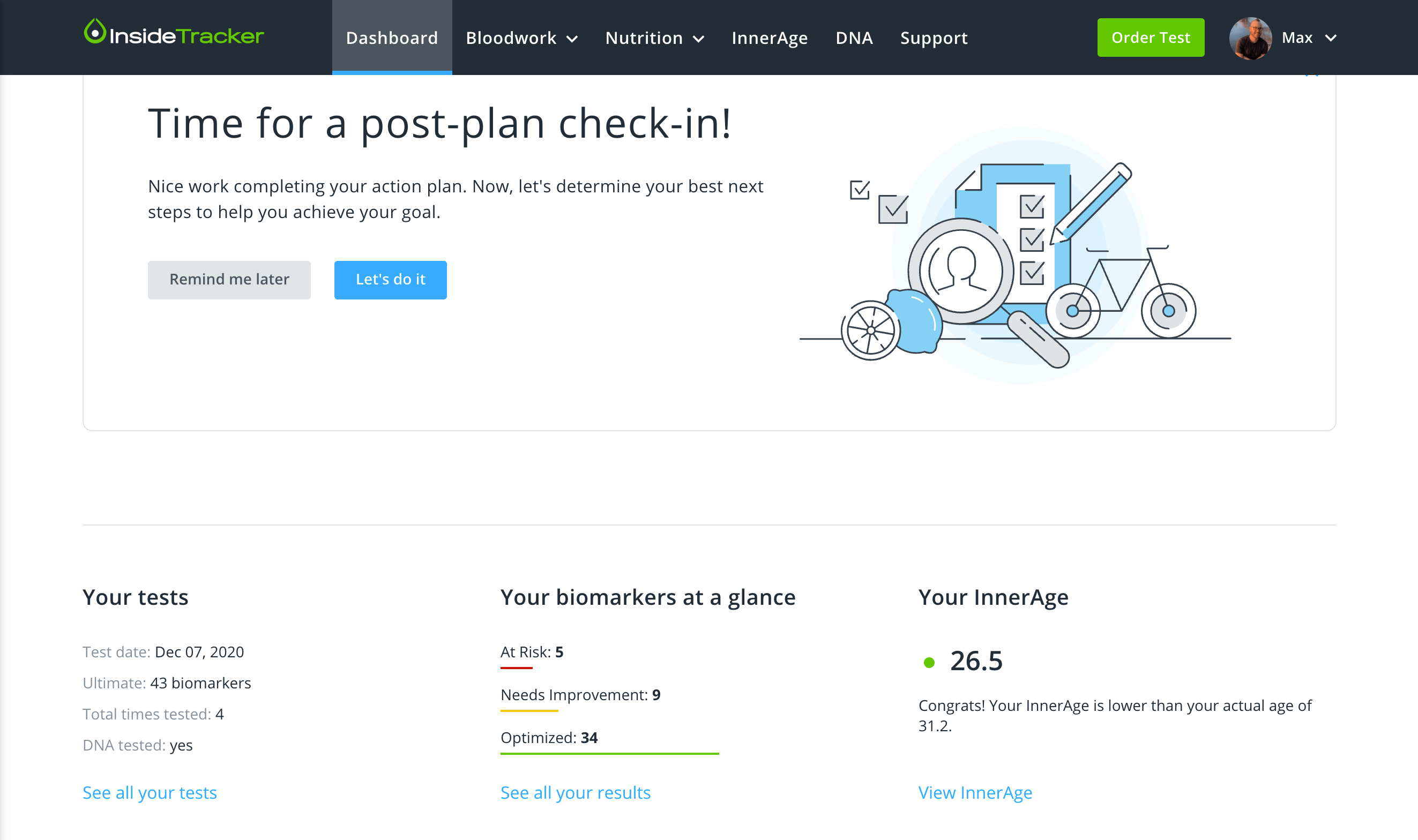The height and width of the screenshot is (840, 1418).
Task: Open the View InnerAge link
Action: tap(975, 792)
